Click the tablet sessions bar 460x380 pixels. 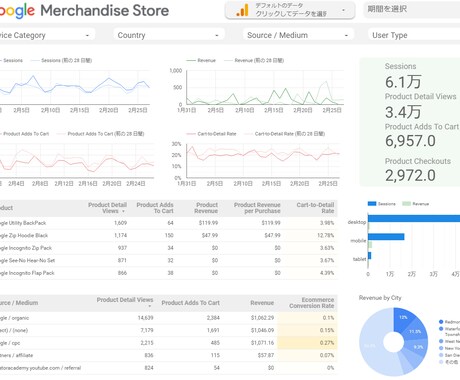click(x=369, y=256)
